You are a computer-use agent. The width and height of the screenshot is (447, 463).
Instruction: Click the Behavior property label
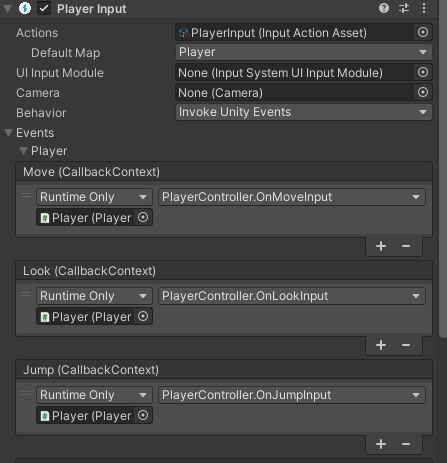point(41,113)
